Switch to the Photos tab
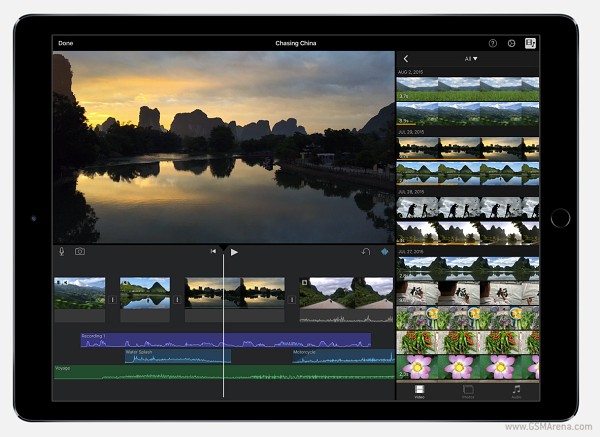 click(x=467, y=391)
